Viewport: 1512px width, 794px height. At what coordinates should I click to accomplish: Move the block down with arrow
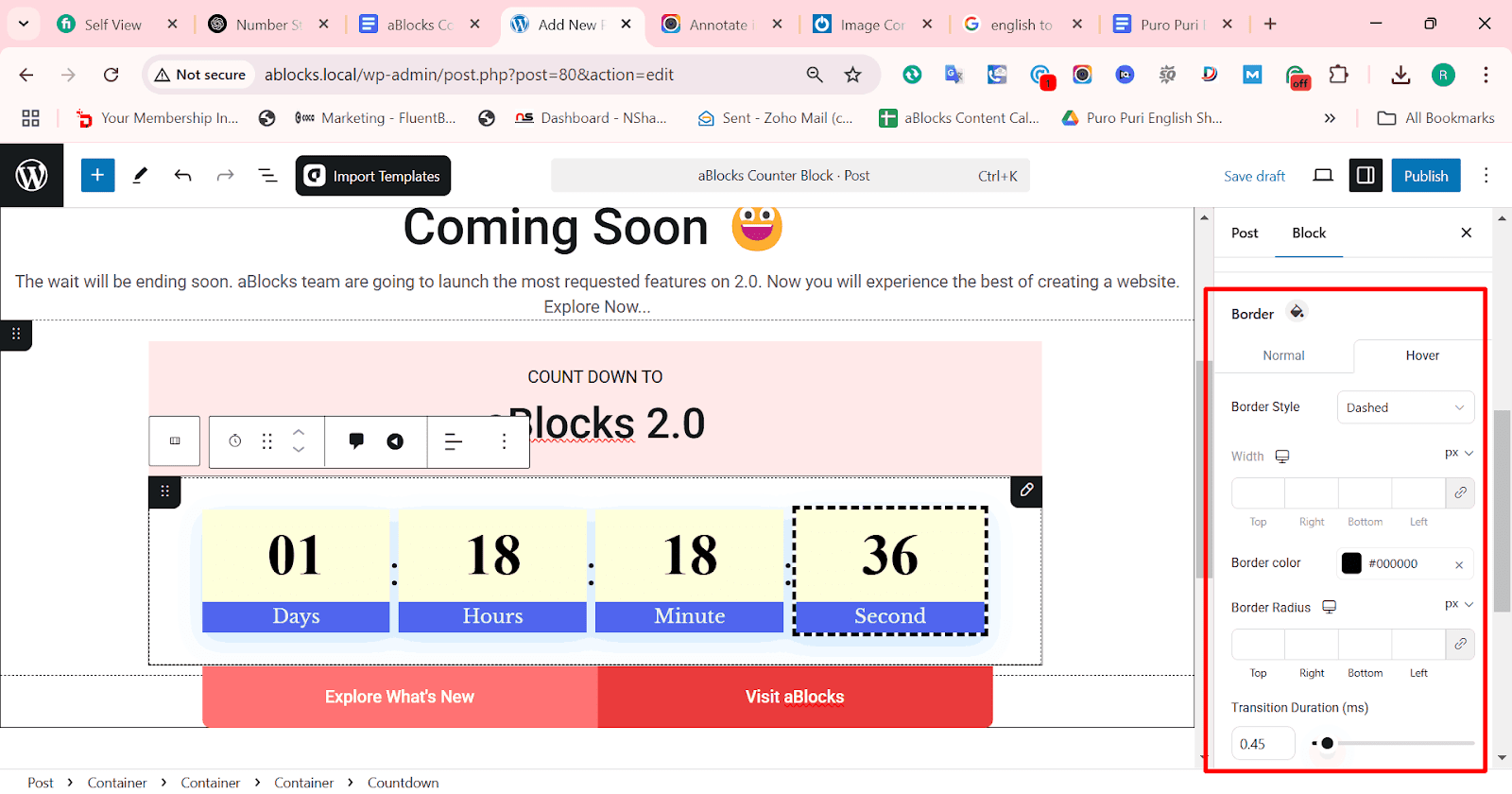[x=299, y=450]
